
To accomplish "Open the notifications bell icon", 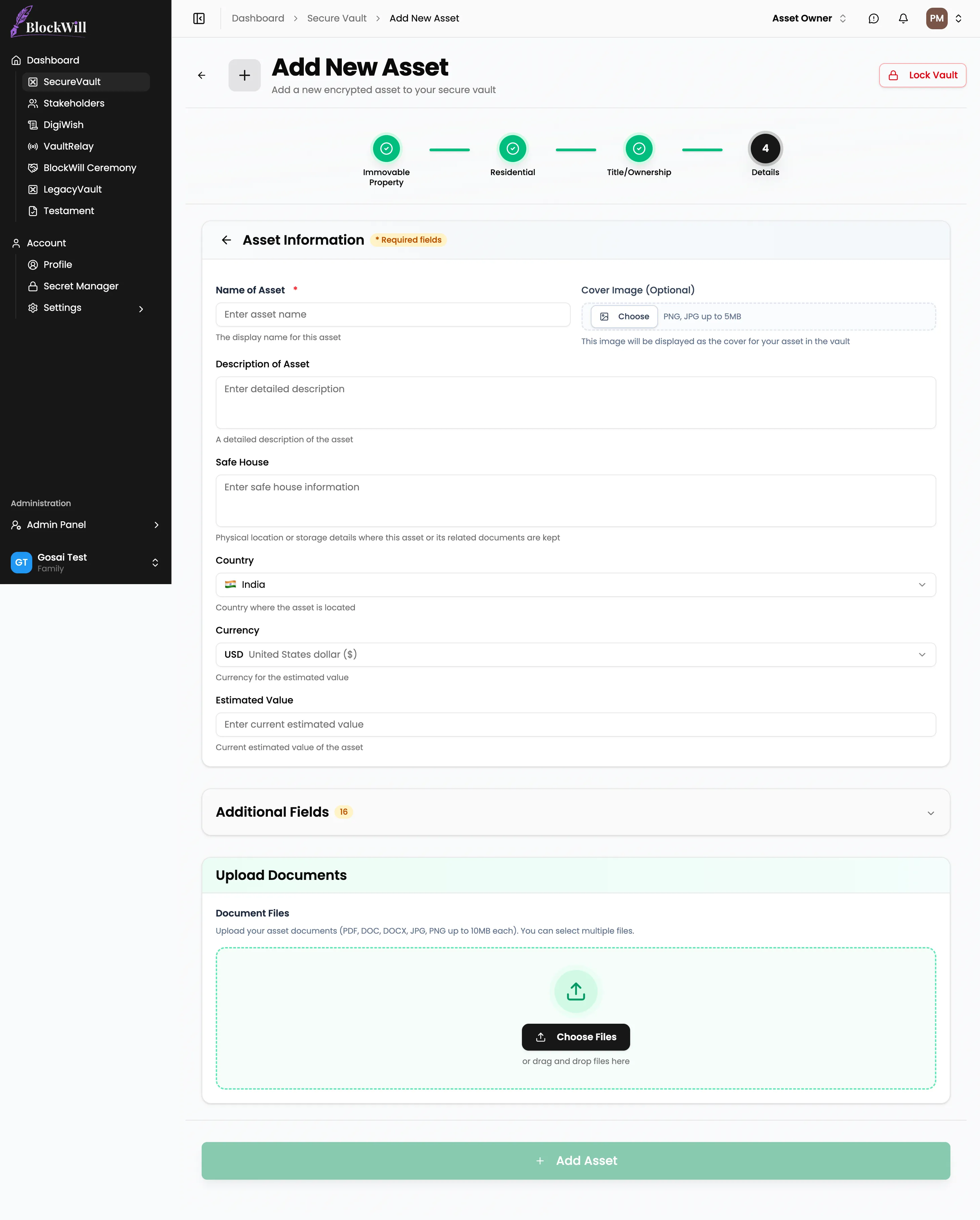I will pos(903,19).
